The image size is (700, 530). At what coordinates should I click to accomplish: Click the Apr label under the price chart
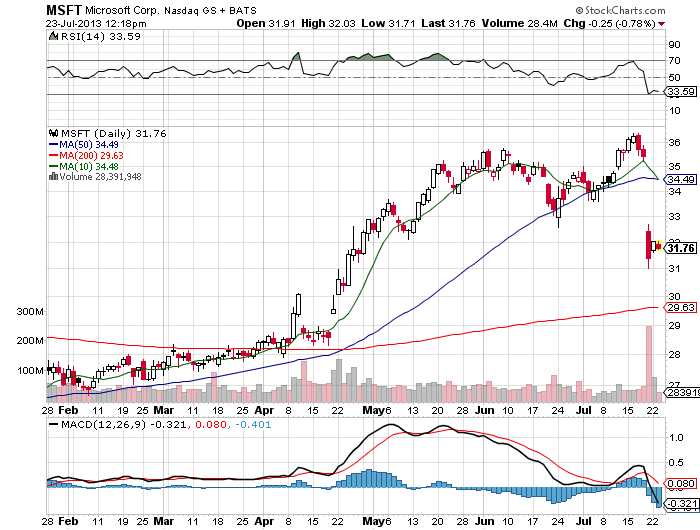(264, 410)
